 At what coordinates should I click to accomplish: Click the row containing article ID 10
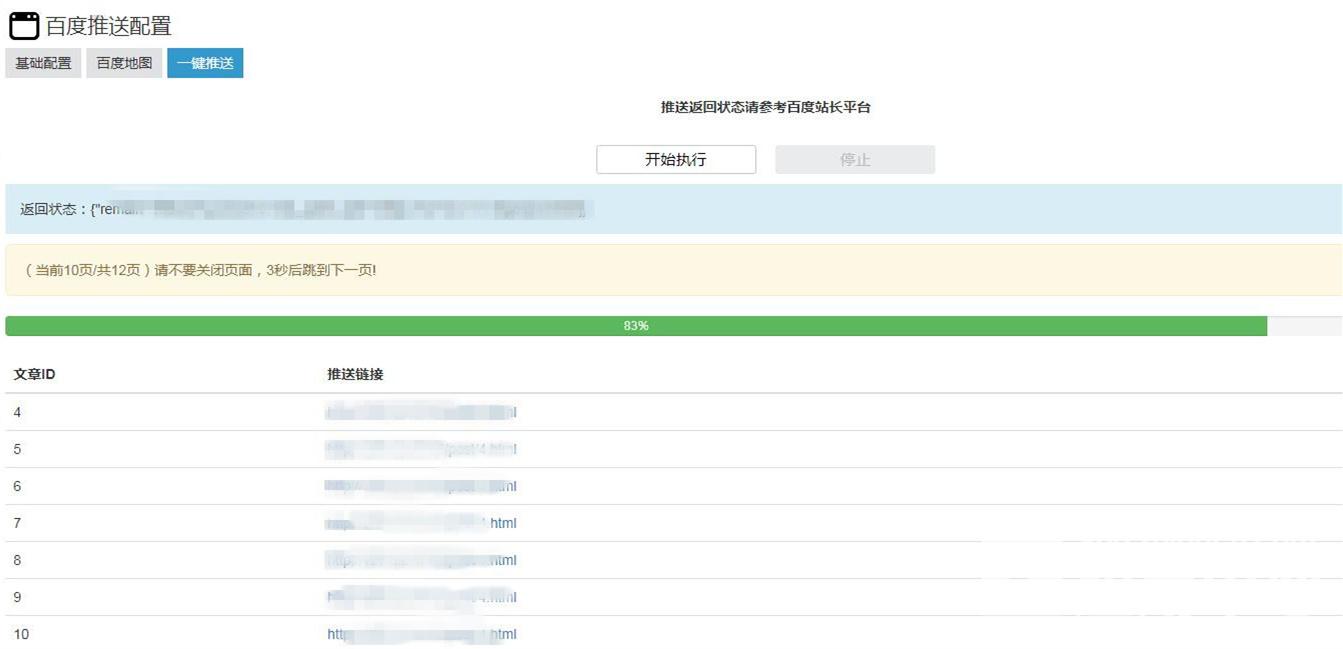(200, 633)
